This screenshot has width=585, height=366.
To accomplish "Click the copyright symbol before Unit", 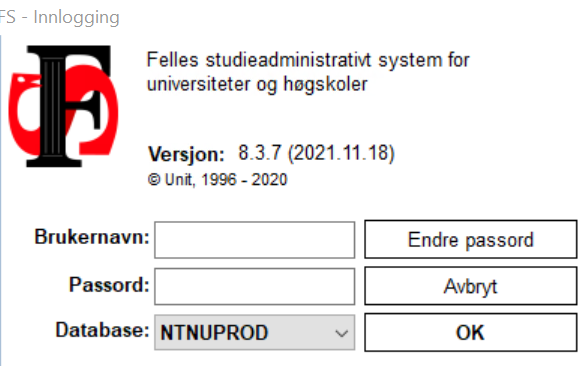I will [x=154, y=180].
